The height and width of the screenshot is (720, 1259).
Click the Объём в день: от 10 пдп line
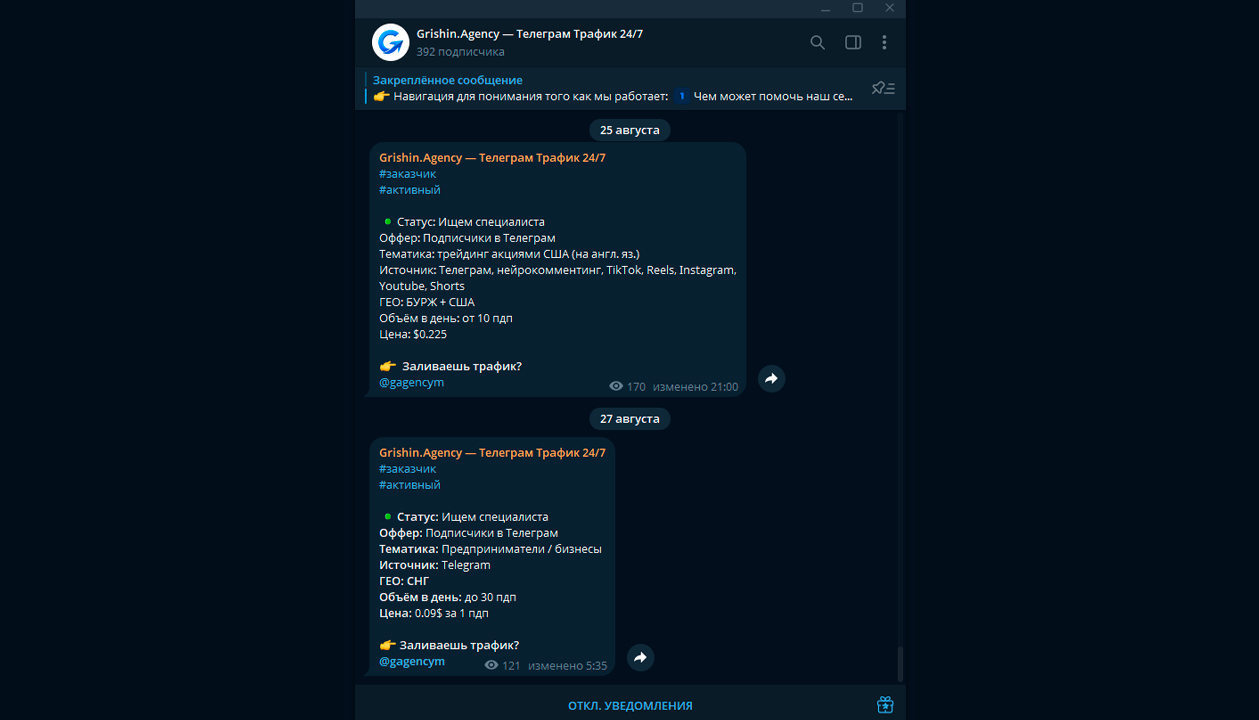point(446,318)
